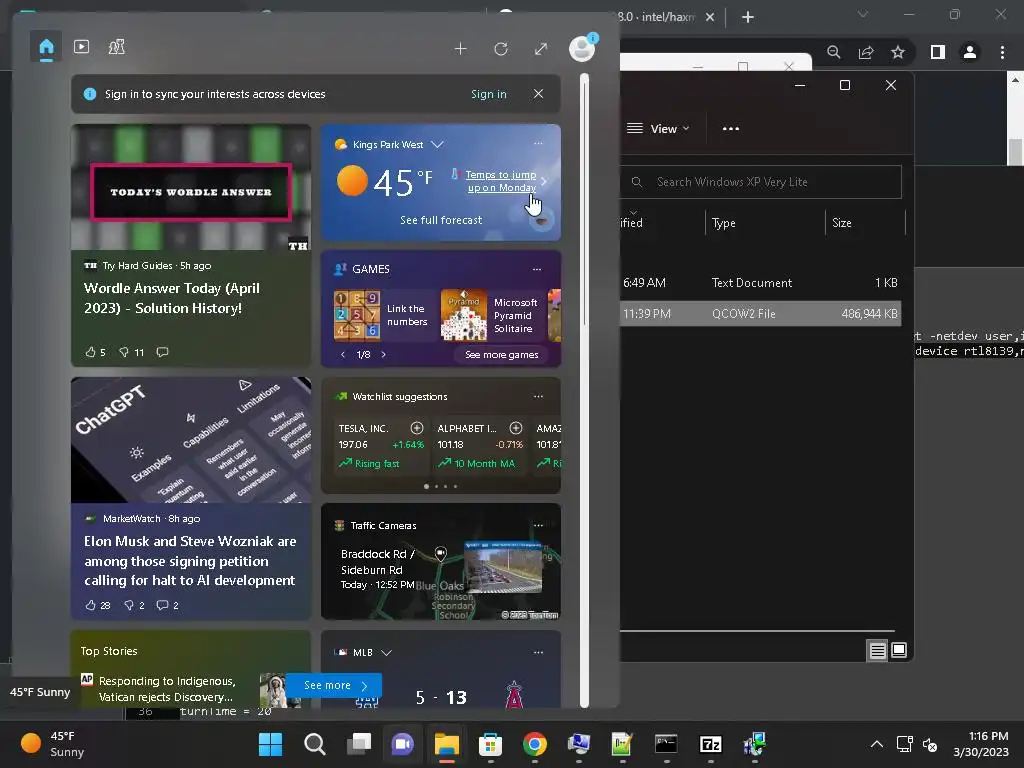Switch File Explorer to large thumbnails view
Viewport: 1024px width, 768px height.
click(x=899, y=650)
